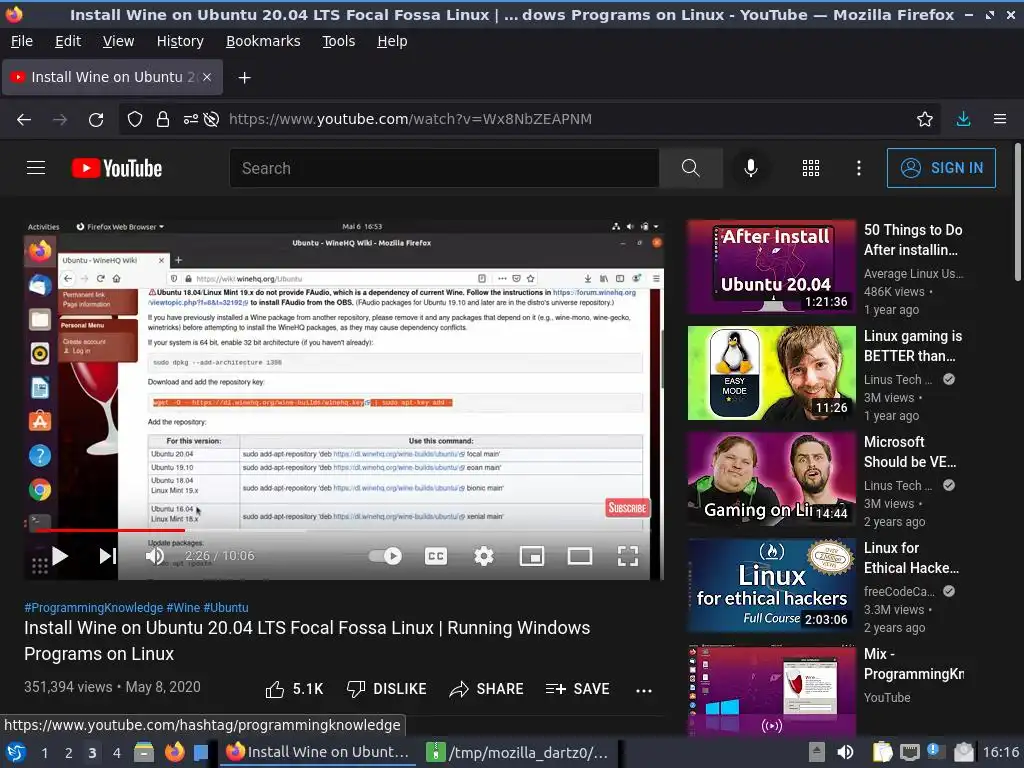Switch to workspace 1 in taskbar
1024x768 pixels.
tap(44, 753)
